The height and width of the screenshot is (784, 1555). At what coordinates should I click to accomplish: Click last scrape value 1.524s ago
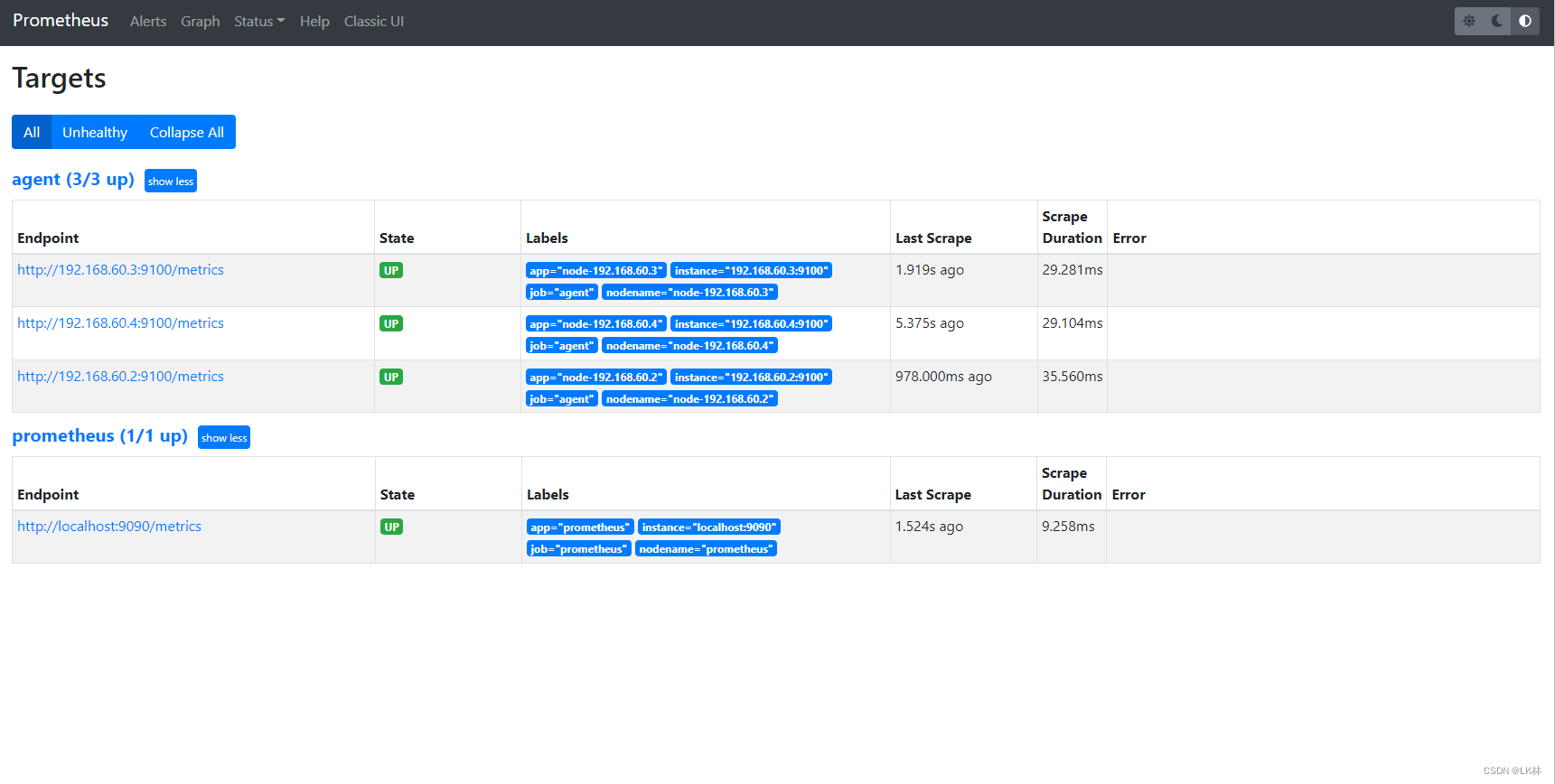coord(929,526)
